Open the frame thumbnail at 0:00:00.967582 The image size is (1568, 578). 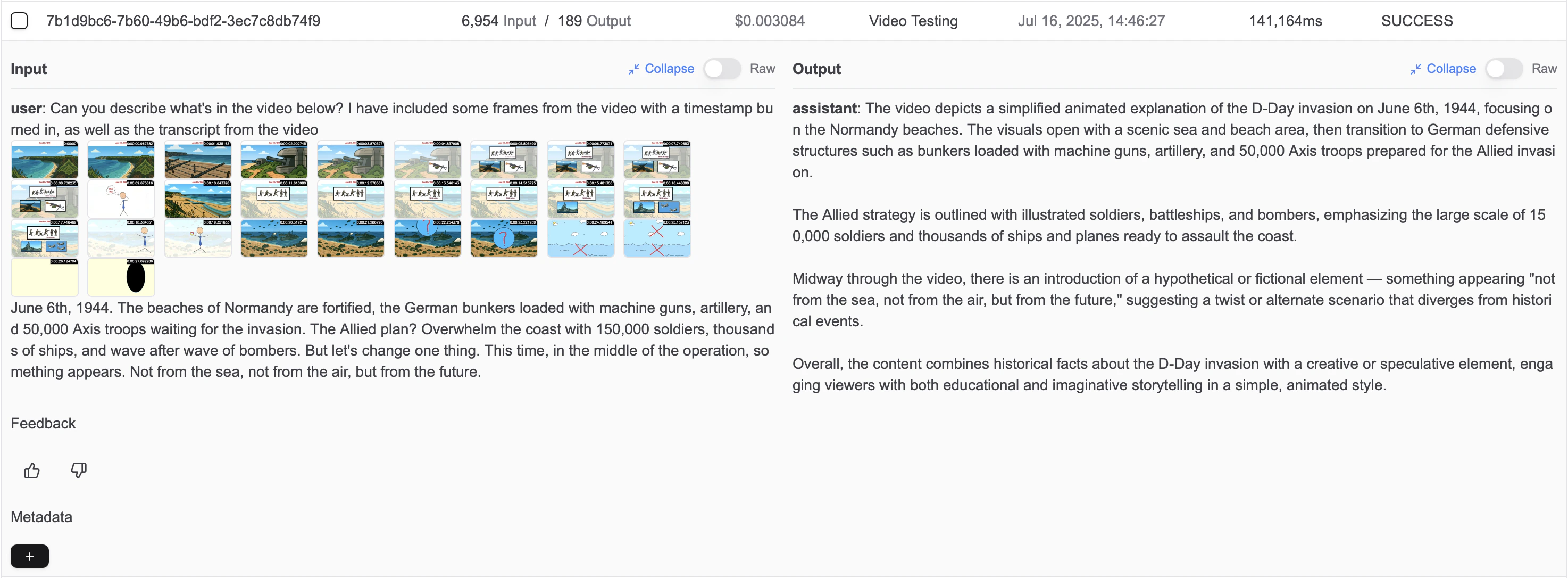121,160
